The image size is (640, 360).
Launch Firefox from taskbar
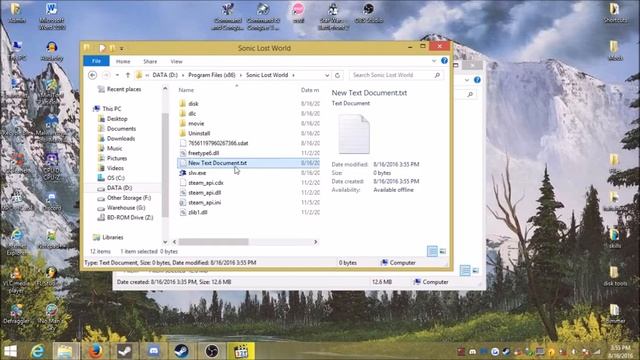pyautogui.click(x=96, y=351)
